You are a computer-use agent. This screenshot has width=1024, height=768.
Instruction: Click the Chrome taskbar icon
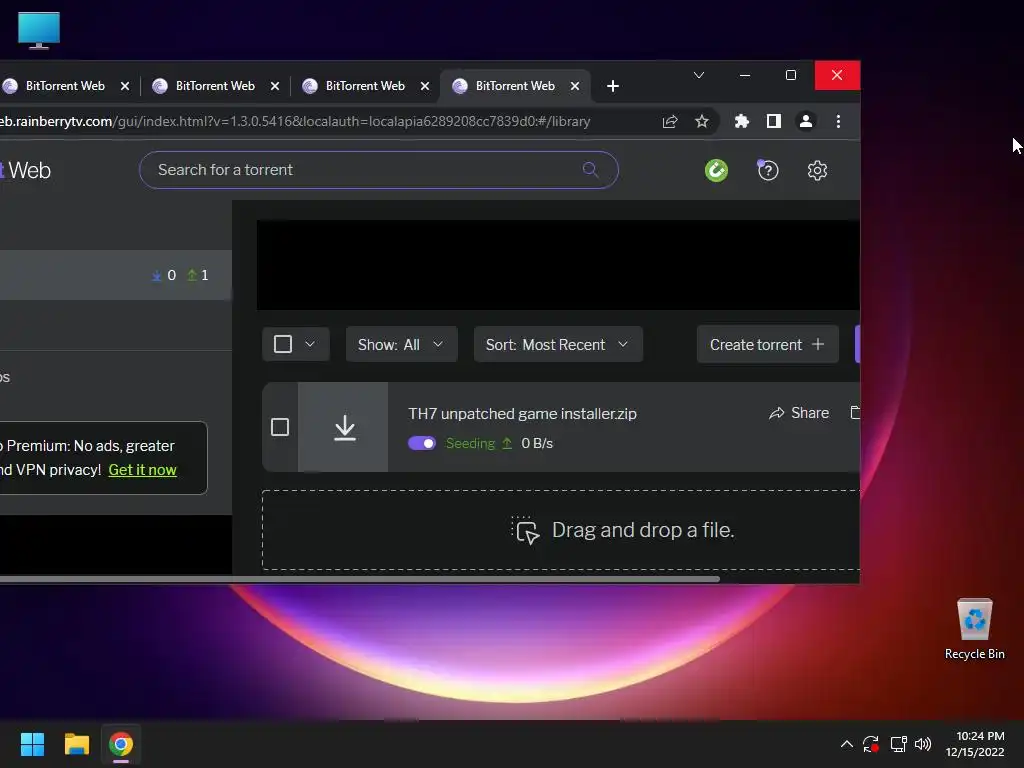pos(121,744)
